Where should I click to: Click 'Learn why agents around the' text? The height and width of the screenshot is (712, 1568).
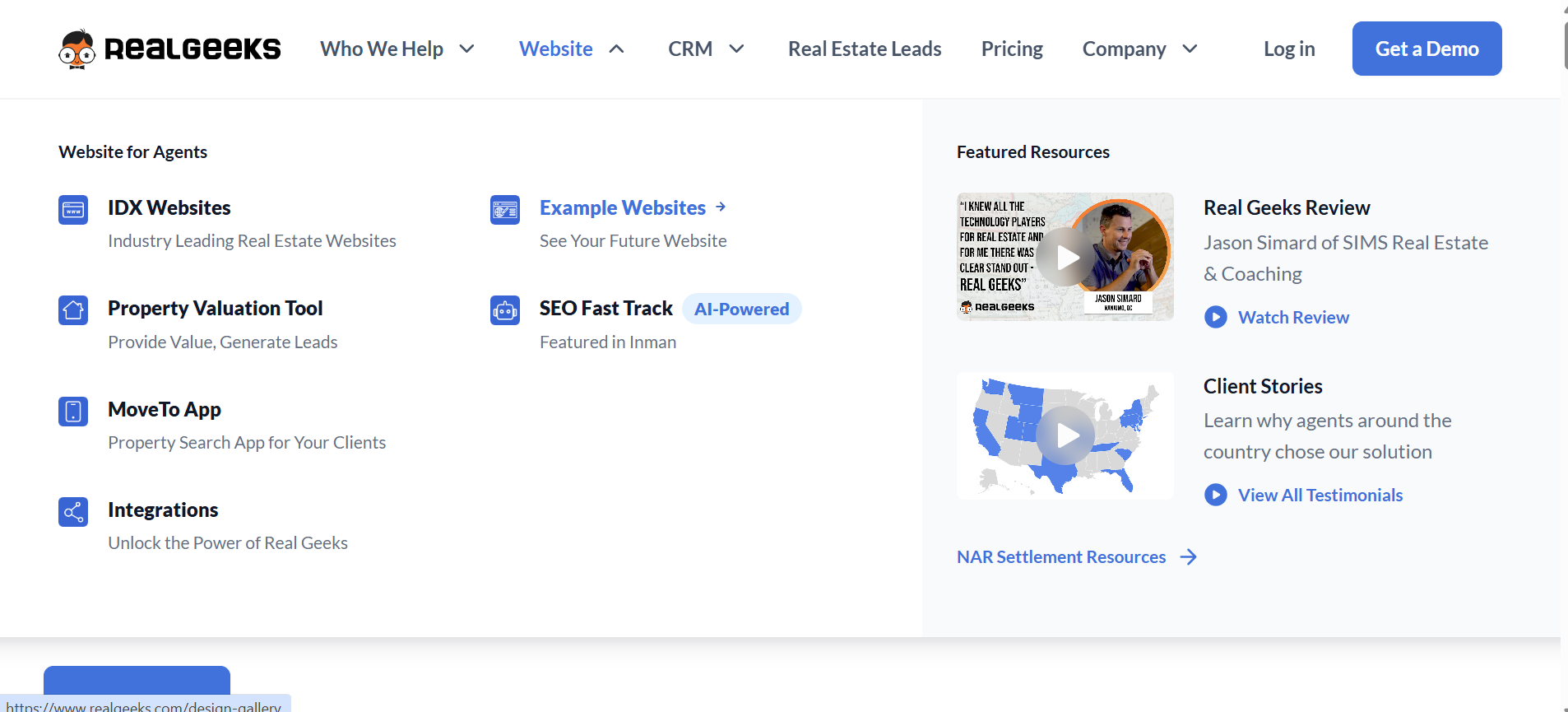(1327, 420)
